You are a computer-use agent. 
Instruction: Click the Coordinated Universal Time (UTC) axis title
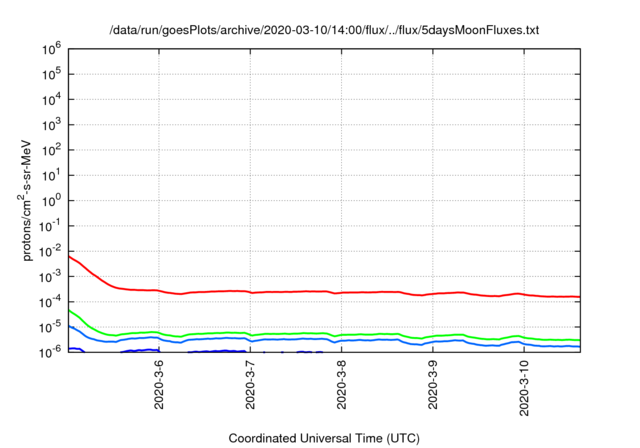point(324,438)
